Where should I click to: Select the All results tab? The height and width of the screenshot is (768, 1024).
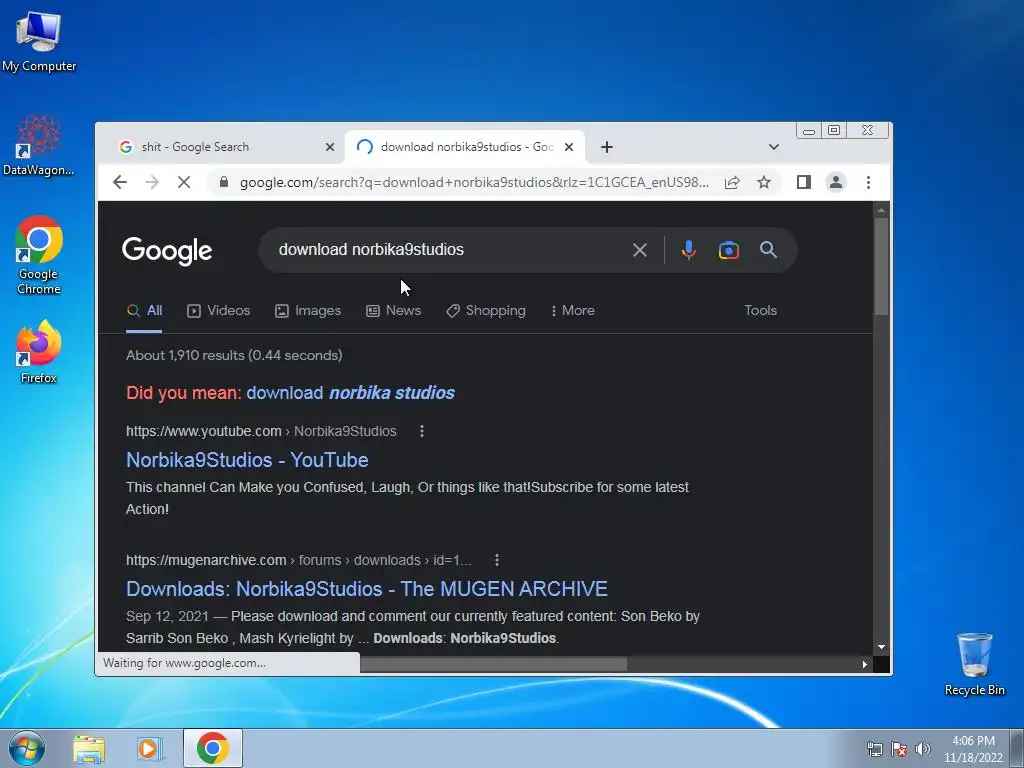144,311
